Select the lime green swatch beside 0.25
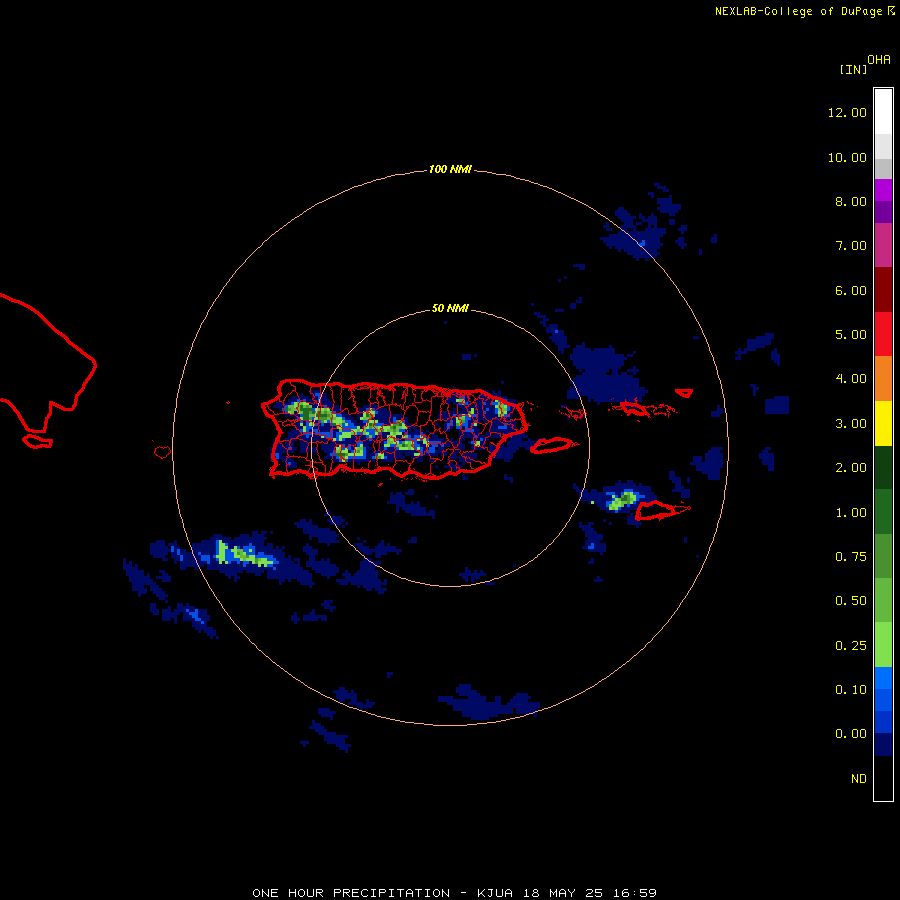 (883, 645)
